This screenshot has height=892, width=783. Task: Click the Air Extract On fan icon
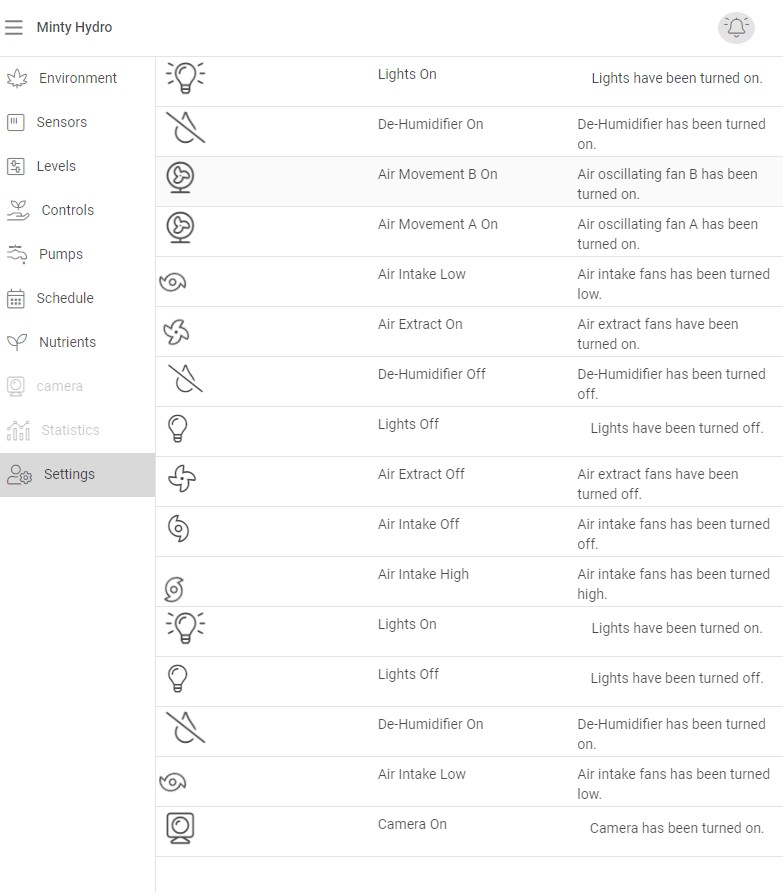[x=177, y=331]
